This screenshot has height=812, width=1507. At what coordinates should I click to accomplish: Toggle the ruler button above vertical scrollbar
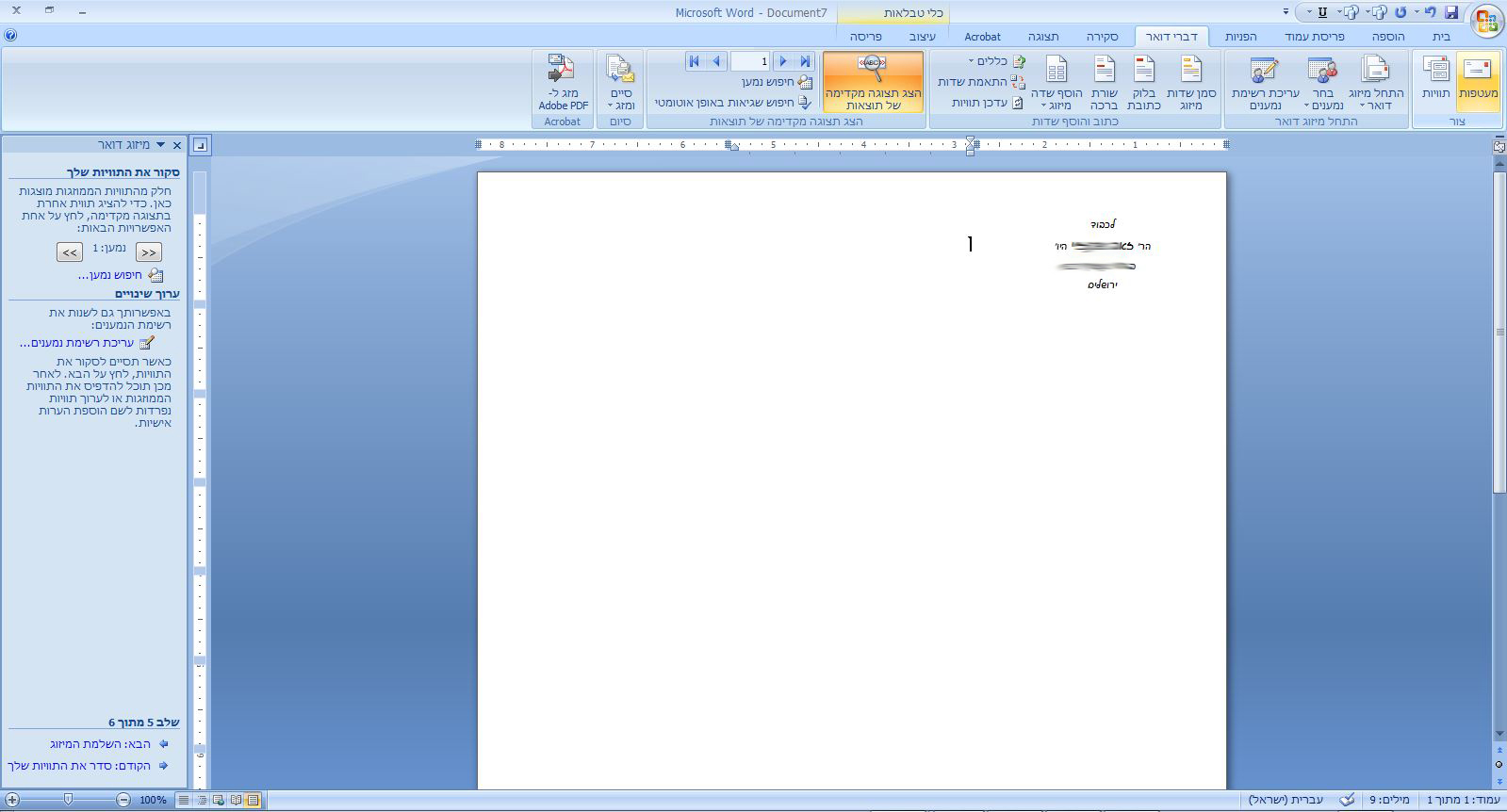pyautogui.click(x=1499, y=146)
